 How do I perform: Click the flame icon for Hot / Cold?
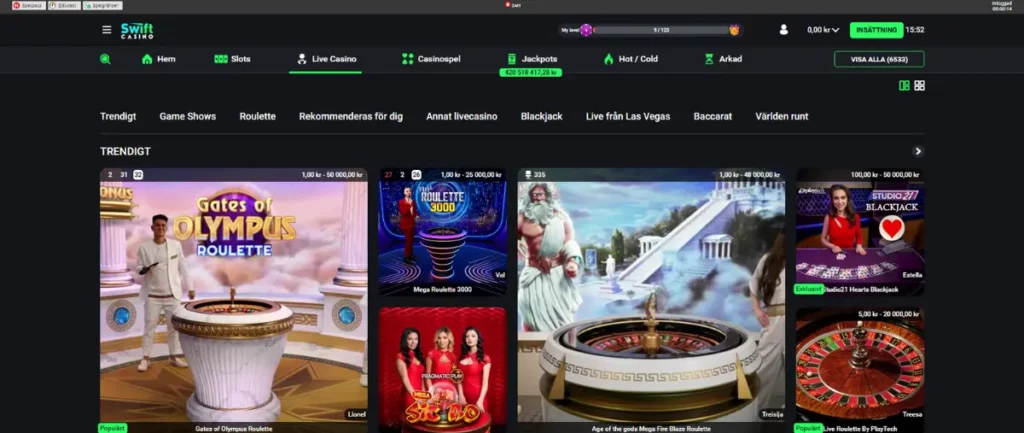pyautogui.click(x=609, y=59)
